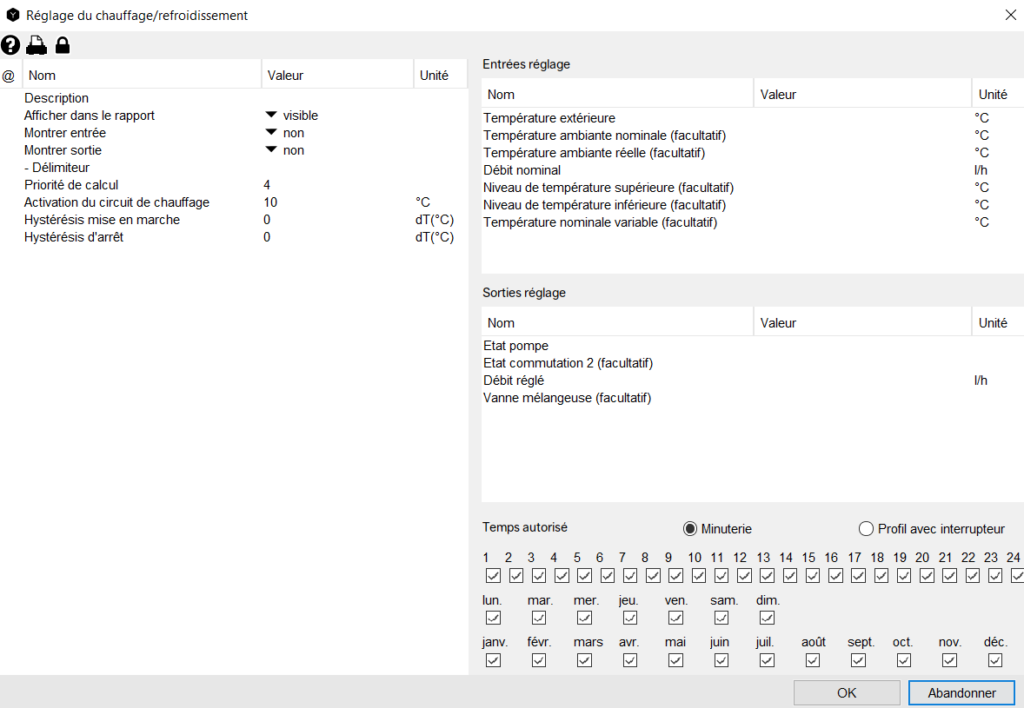Click the application hexagon icon in title bar
Screen dimensions: 1024x708
coord(13,15)
